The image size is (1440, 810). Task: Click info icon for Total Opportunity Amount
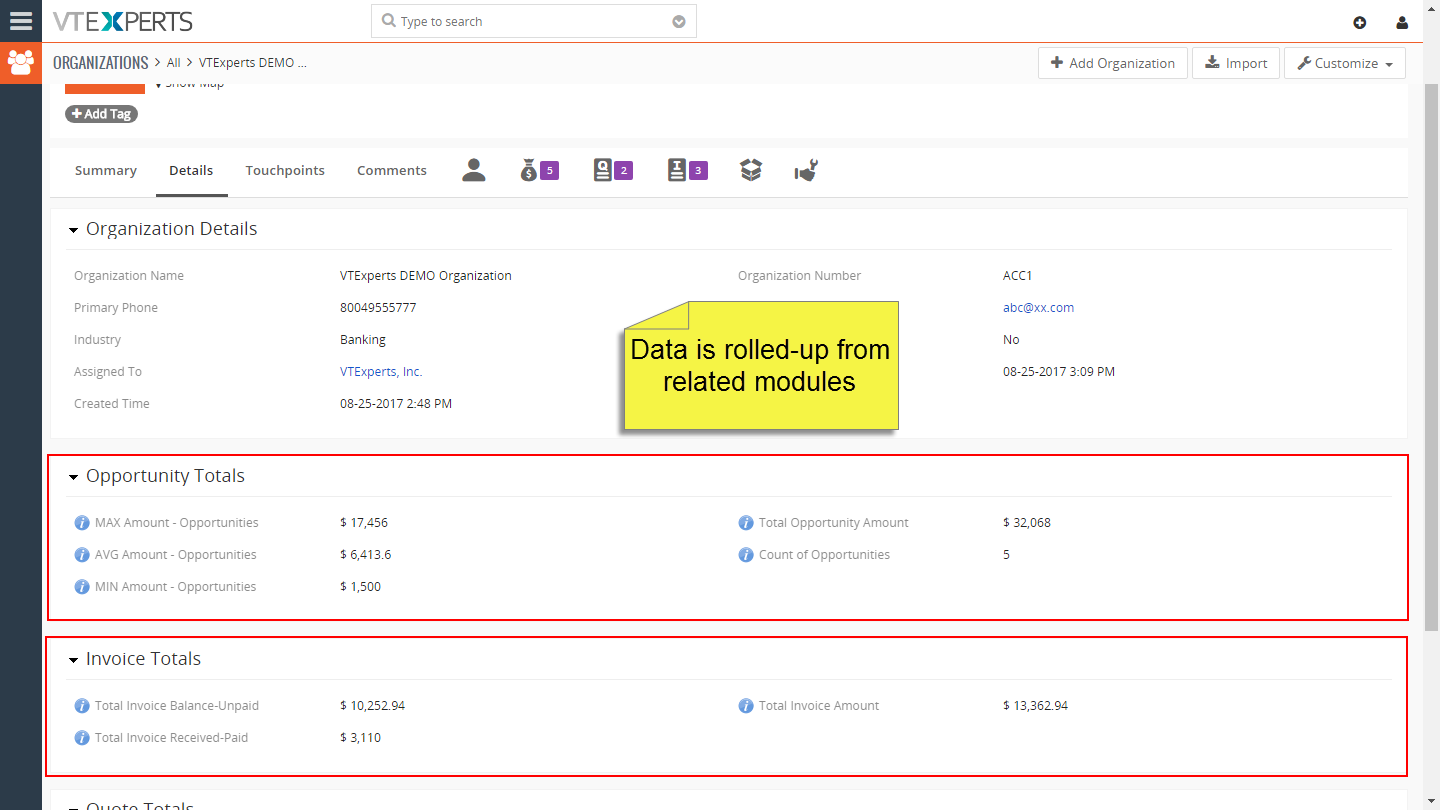(746, 523)
